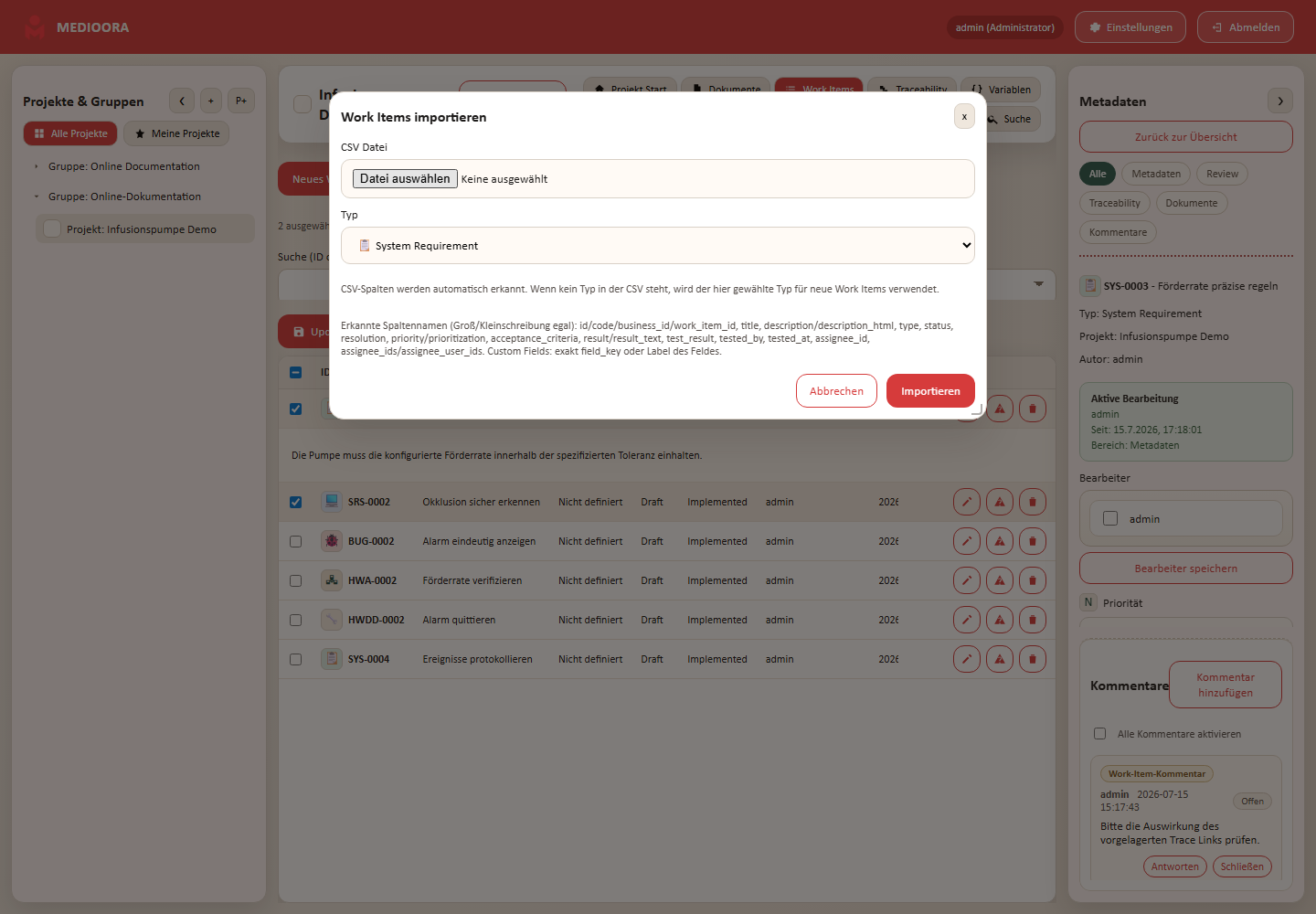Image resolution: width=1316 pixels, height=914 pixels.
Task: Expand 'Gruppe: Online Documentation' tree node
Action: (37, 166)
